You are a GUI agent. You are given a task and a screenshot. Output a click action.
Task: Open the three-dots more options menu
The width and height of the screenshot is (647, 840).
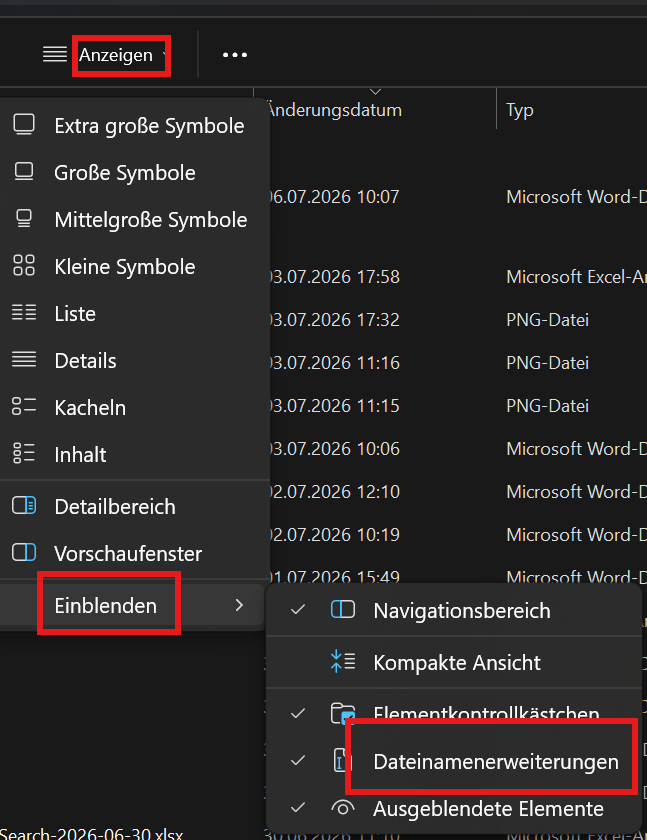coord(235,55)
